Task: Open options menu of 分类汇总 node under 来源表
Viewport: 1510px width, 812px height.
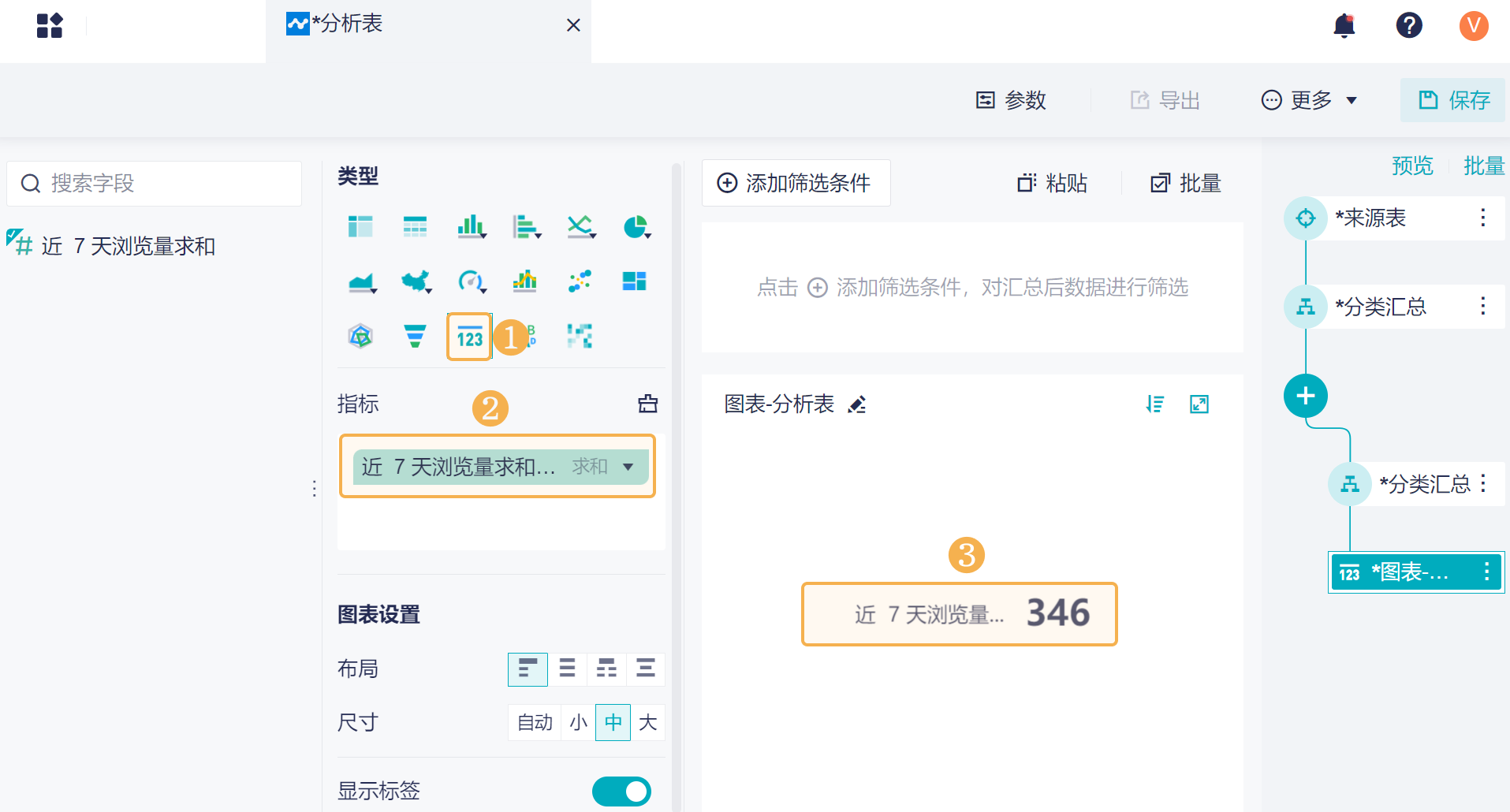Action: (1483, 306)
